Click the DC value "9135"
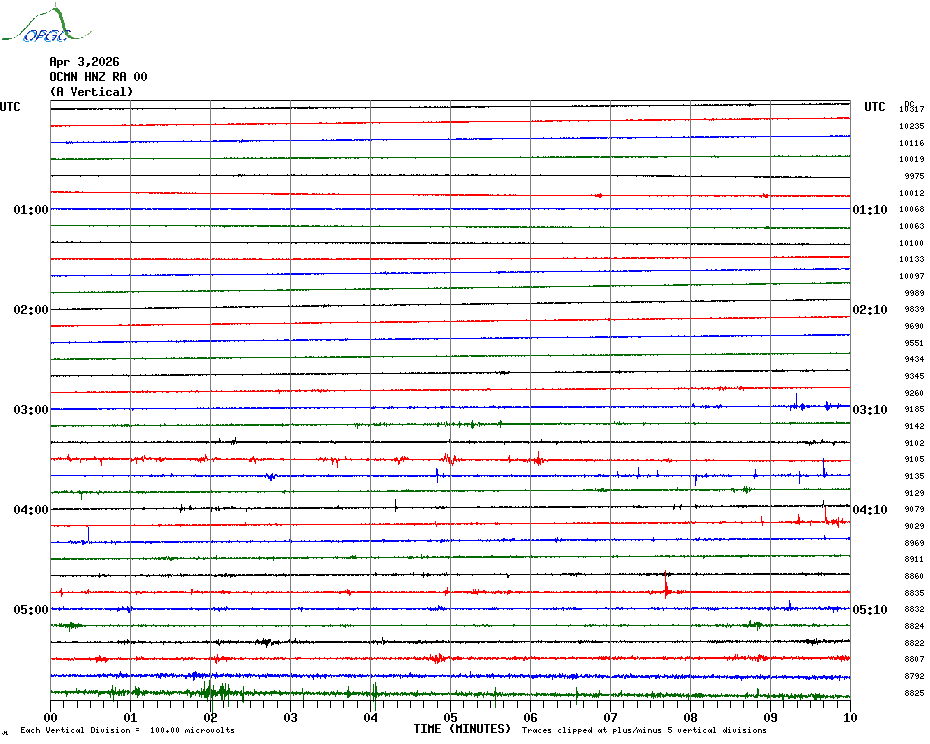The height and width of the screenshot is (744, 930). click(914, 476)
